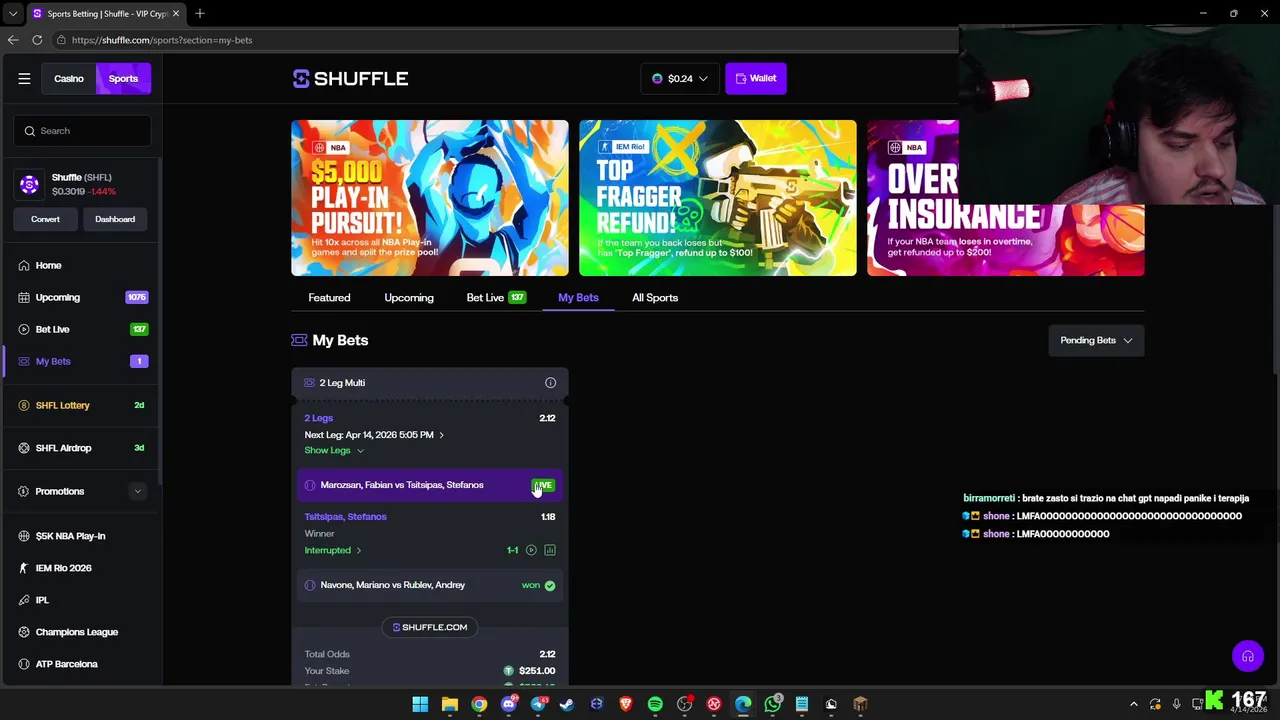Click the live stream play icon

pyautogui.click(x=531, y=550)
